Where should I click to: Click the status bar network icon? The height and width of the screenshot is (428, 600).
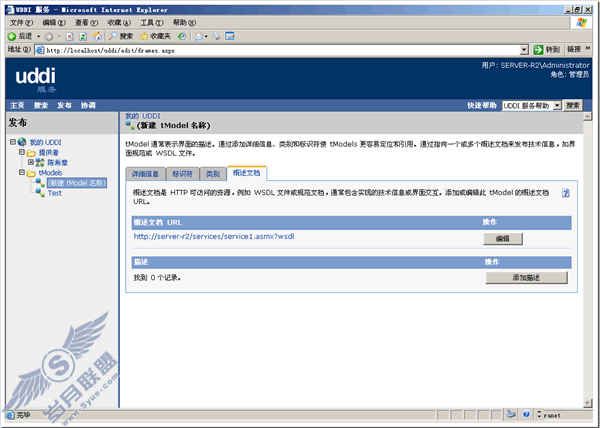coord(511,414)
